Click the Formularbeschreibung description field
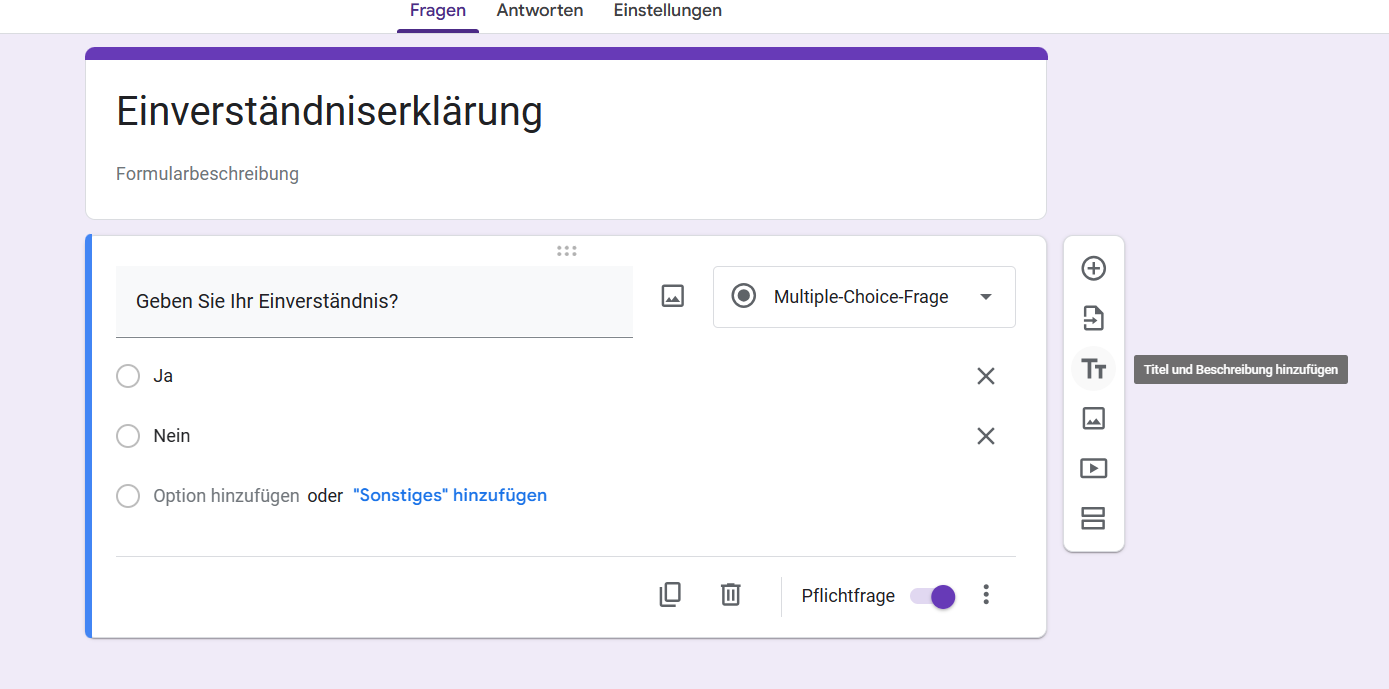This screenshot has height=689, width=1389. 208,174
